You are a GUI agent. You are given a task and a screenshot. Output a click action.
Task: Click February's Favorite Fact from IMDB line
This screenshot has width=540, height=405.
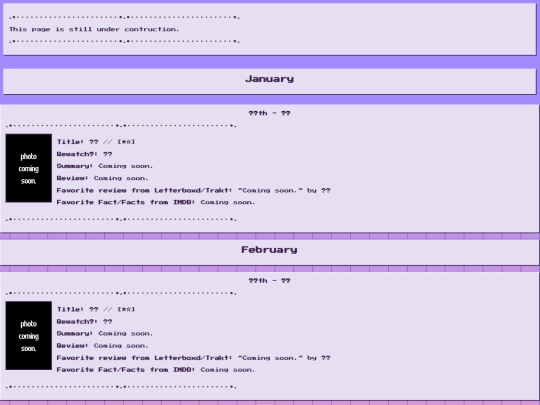point(156,370)
